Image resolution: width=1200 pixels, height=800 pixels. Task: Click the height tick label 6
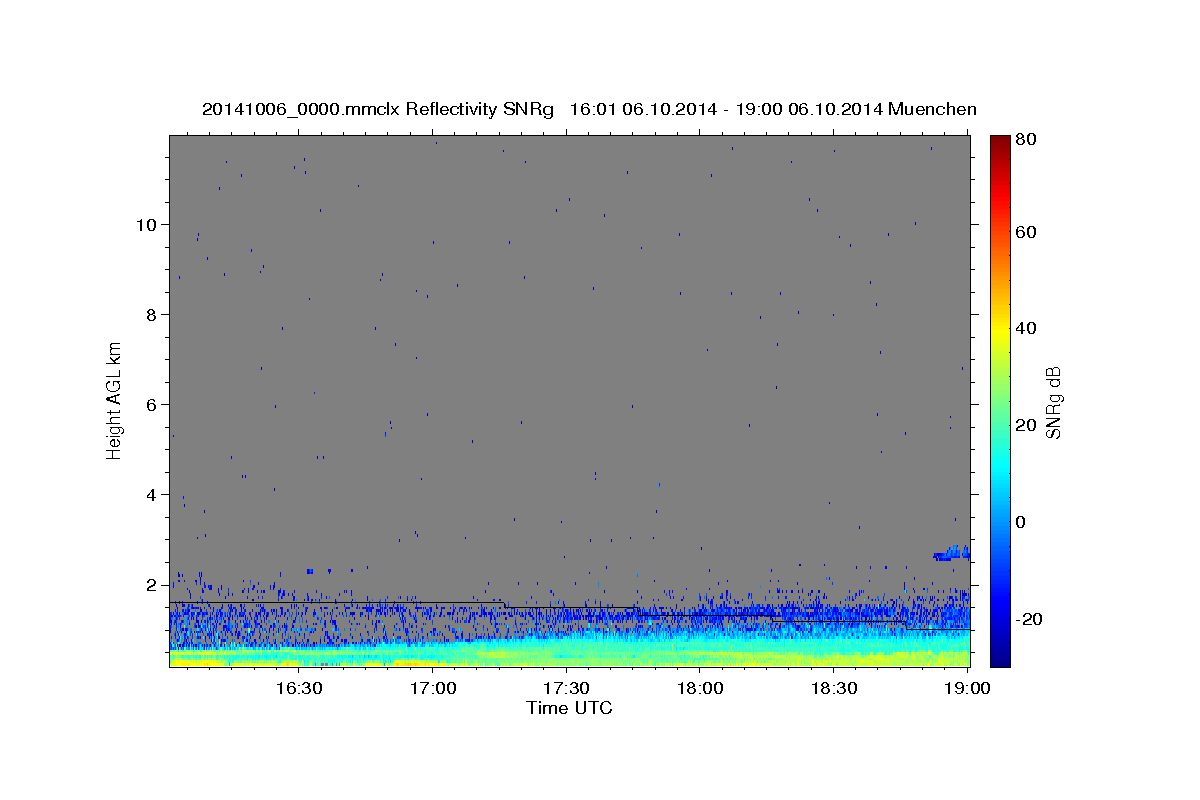pos(152,405)
